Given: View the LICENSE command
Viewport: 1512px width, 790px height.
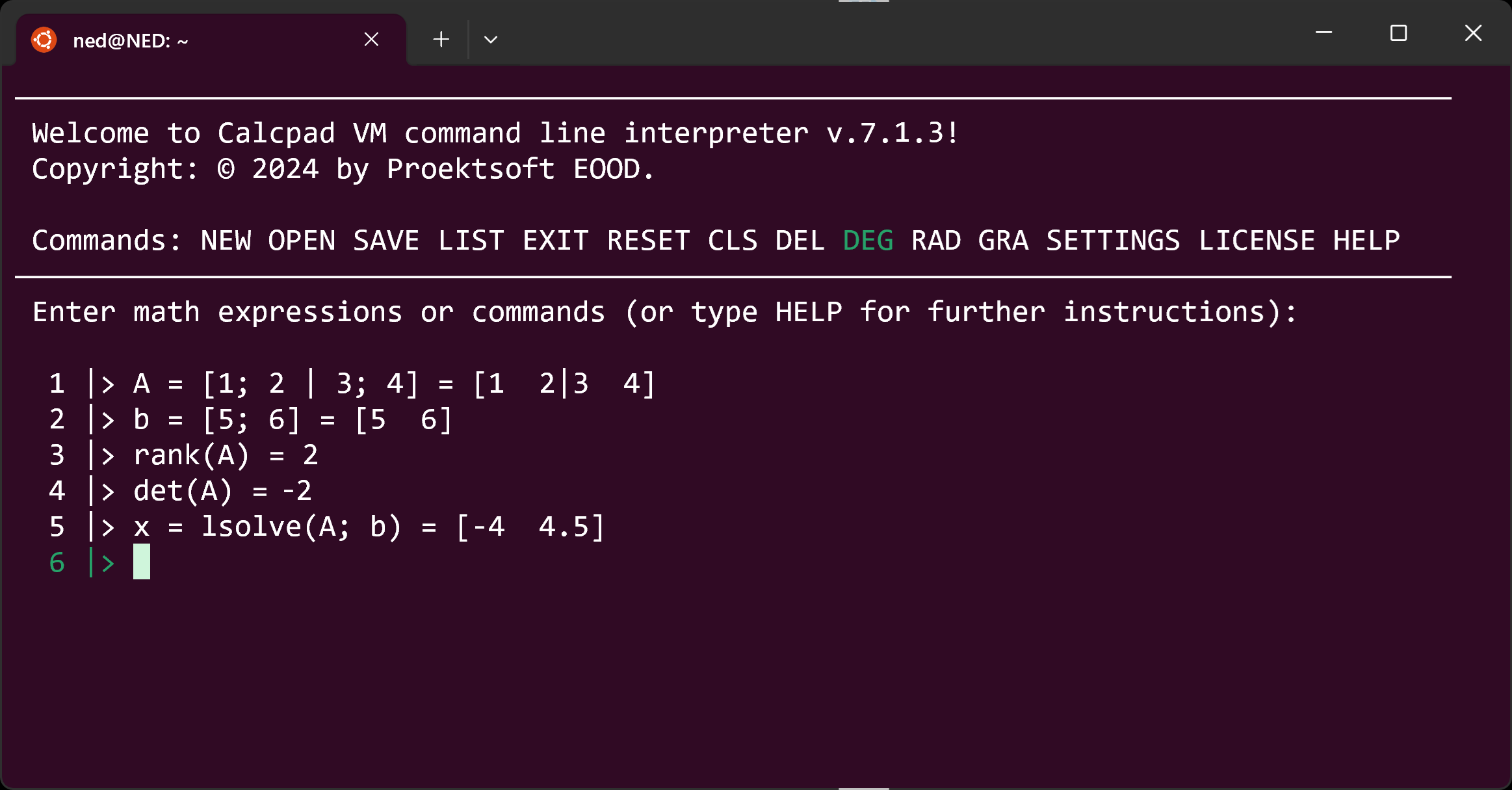Looking at the screenshot, I should pos(1260,240).
